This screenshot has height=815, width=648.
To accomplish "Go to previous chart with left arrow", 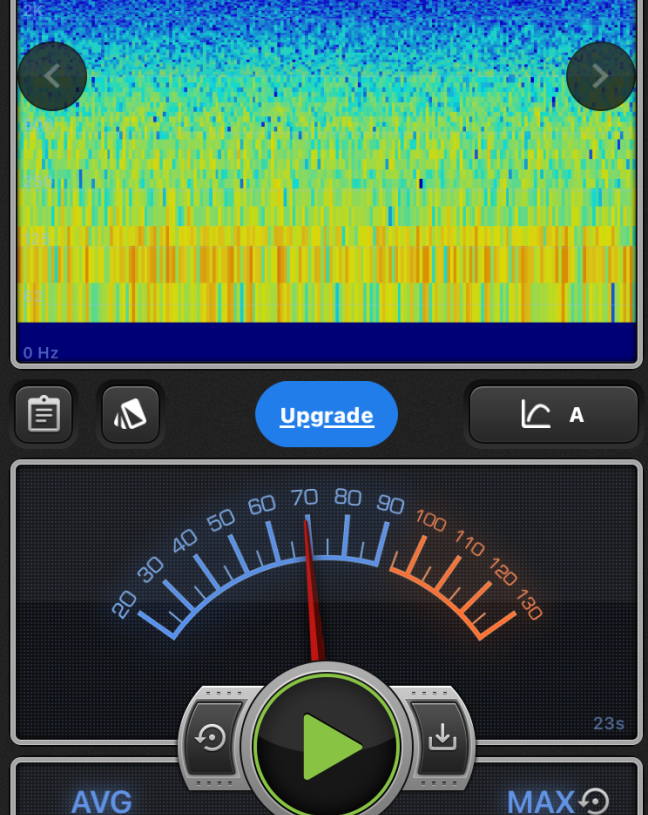I will [x=52, y=76].
